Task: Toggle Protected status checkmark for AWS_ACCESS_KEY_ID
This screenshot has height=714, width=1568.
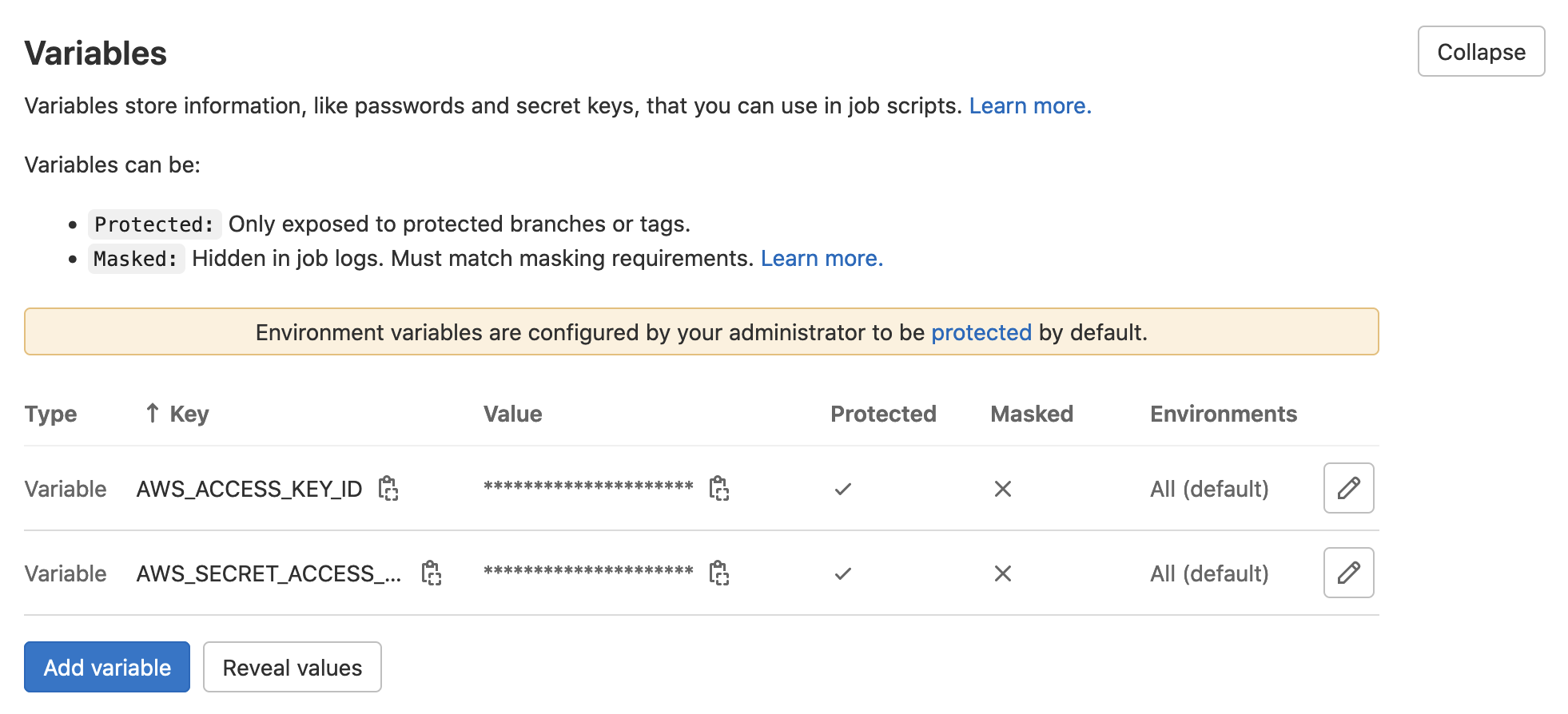Action: pos(843,488)
